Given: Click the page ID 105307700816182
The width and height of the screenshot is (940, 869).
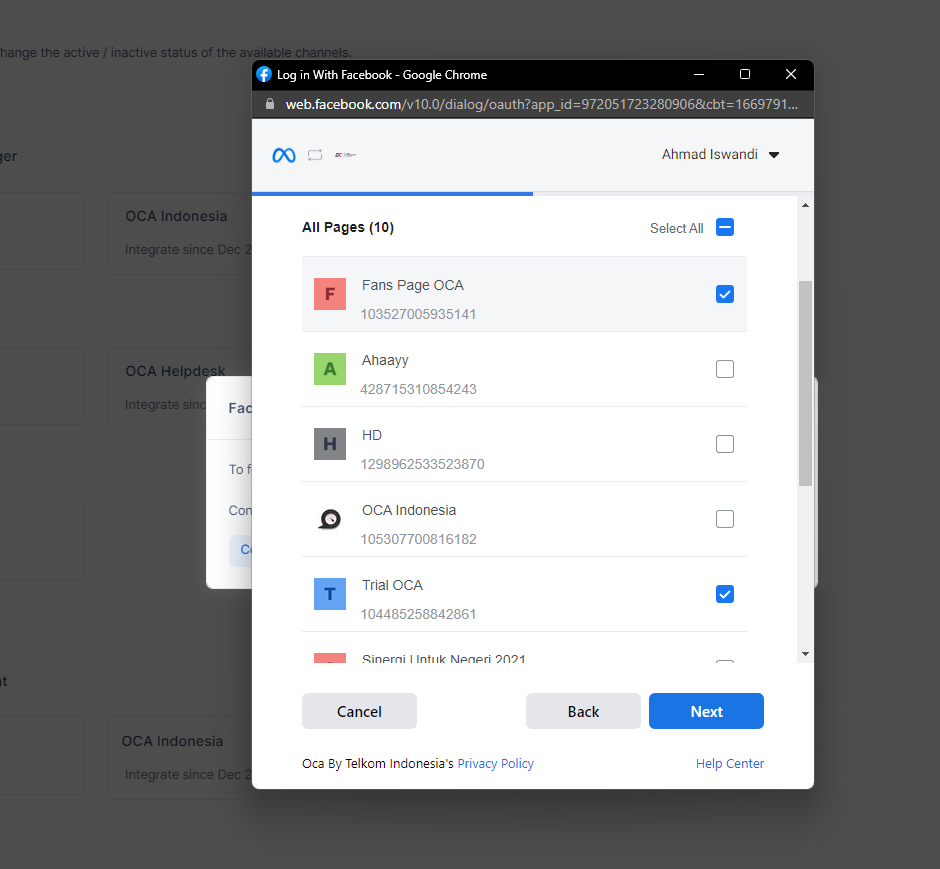Looking at the screenshot, I should click(418, 539).
